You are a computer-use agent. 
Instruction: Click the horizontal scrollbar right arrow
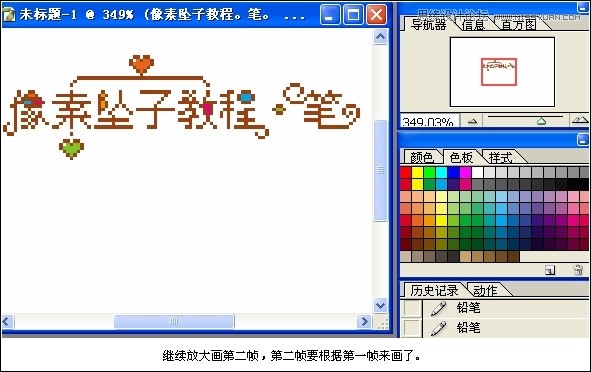point(364,321)
